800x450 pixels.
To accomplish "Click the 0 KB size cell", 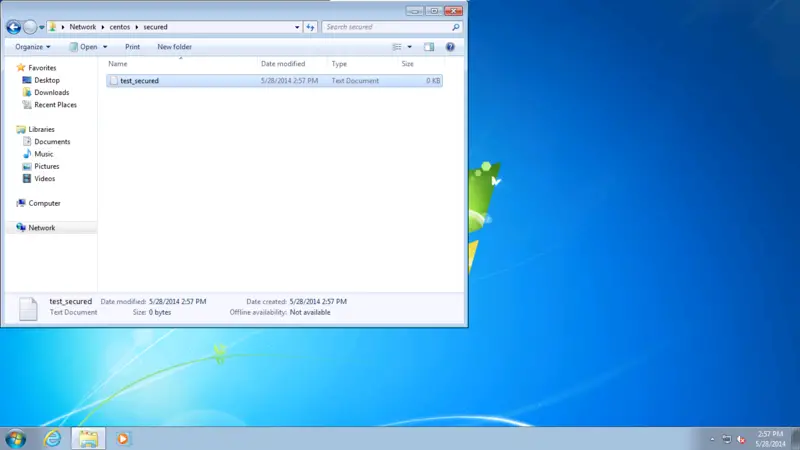I will point(433,81).
